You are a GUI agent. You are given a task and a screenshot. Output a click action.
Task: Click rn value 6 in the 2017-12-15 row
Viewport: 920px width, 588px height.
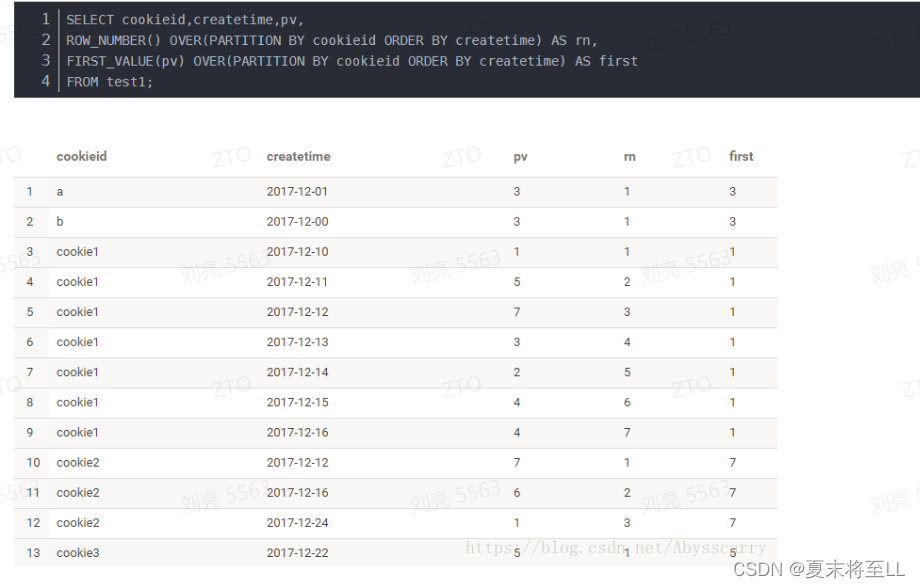coord(627,403)
